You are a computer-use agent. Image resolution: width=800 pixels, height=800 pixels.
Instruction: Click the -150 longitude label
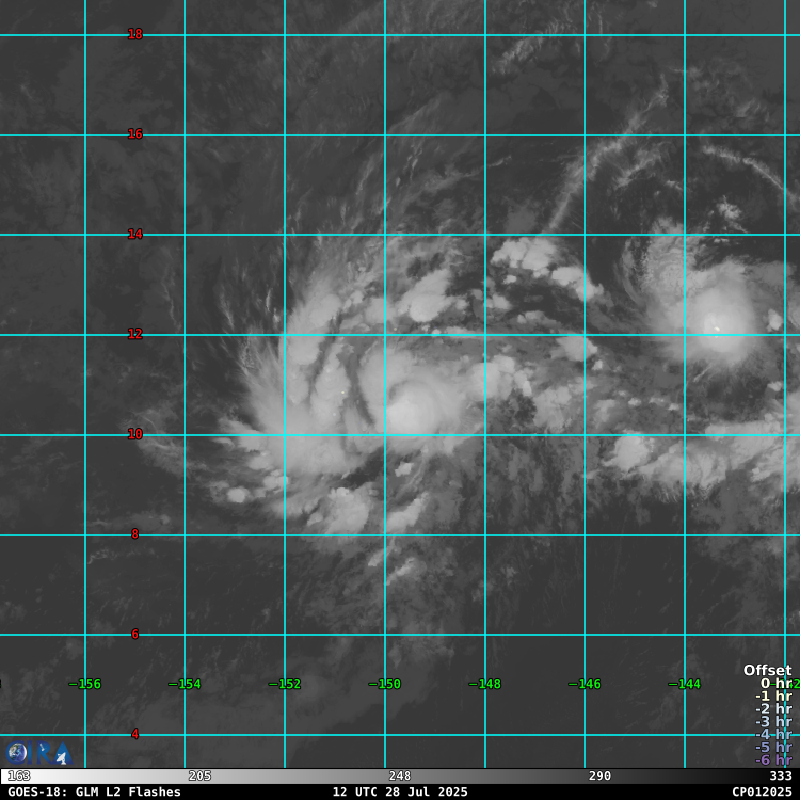pyautogui.click(x=385, y=684)
